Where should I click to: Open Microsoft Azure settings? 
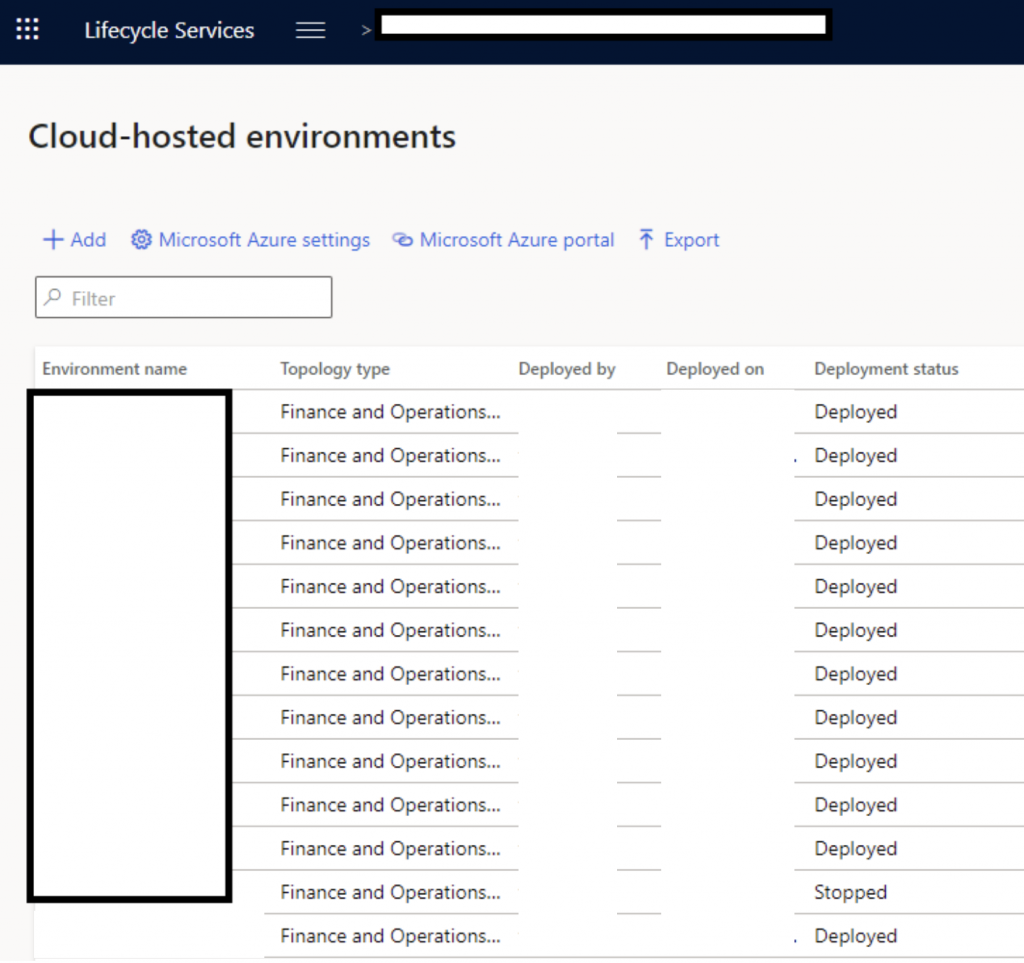click(x=264, y=240)
